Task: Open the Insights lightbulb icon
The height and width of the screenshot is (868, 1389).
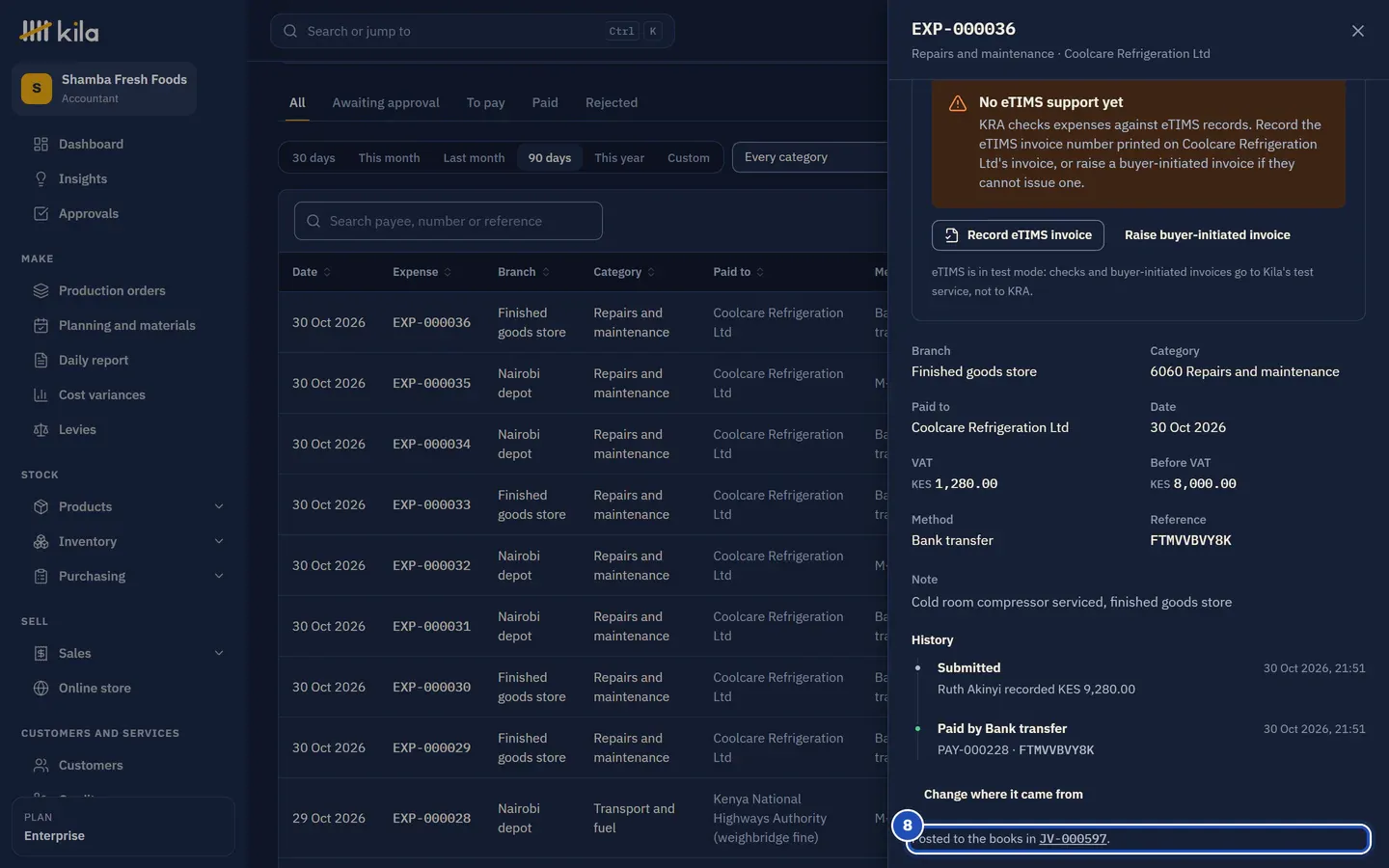Action: [x=41, y=178]
